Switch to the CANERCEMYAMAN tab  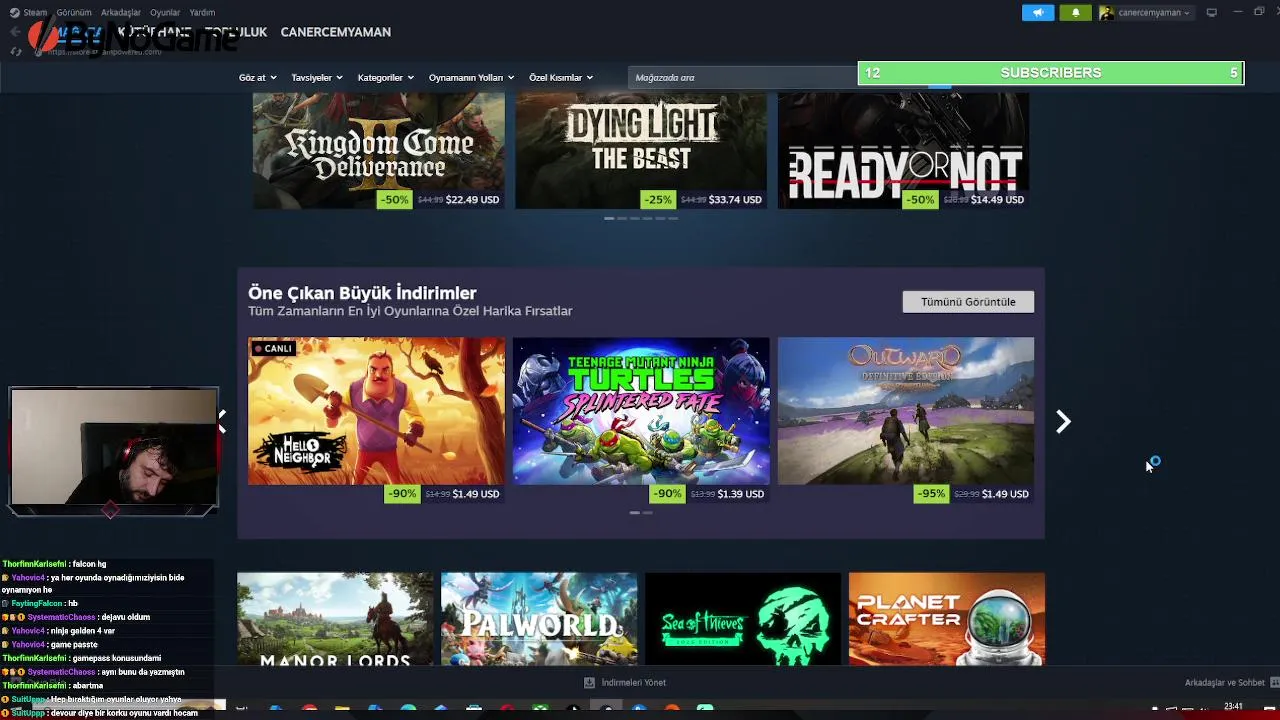(x=335, y=32)
